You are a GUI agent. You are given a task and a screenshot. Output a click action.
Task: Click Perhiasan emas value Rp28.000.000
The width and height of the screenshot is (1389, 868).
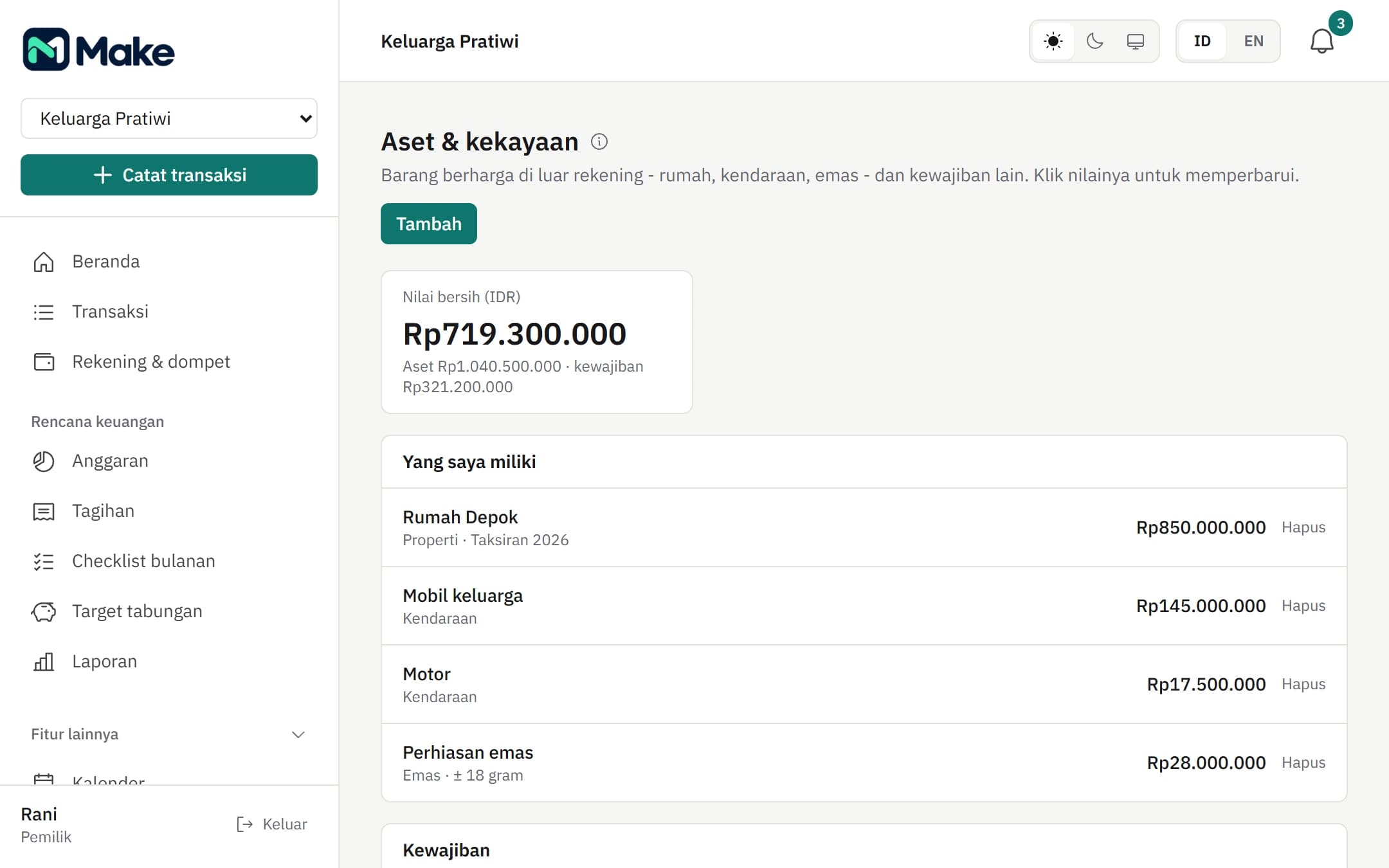pos(1206,763)
